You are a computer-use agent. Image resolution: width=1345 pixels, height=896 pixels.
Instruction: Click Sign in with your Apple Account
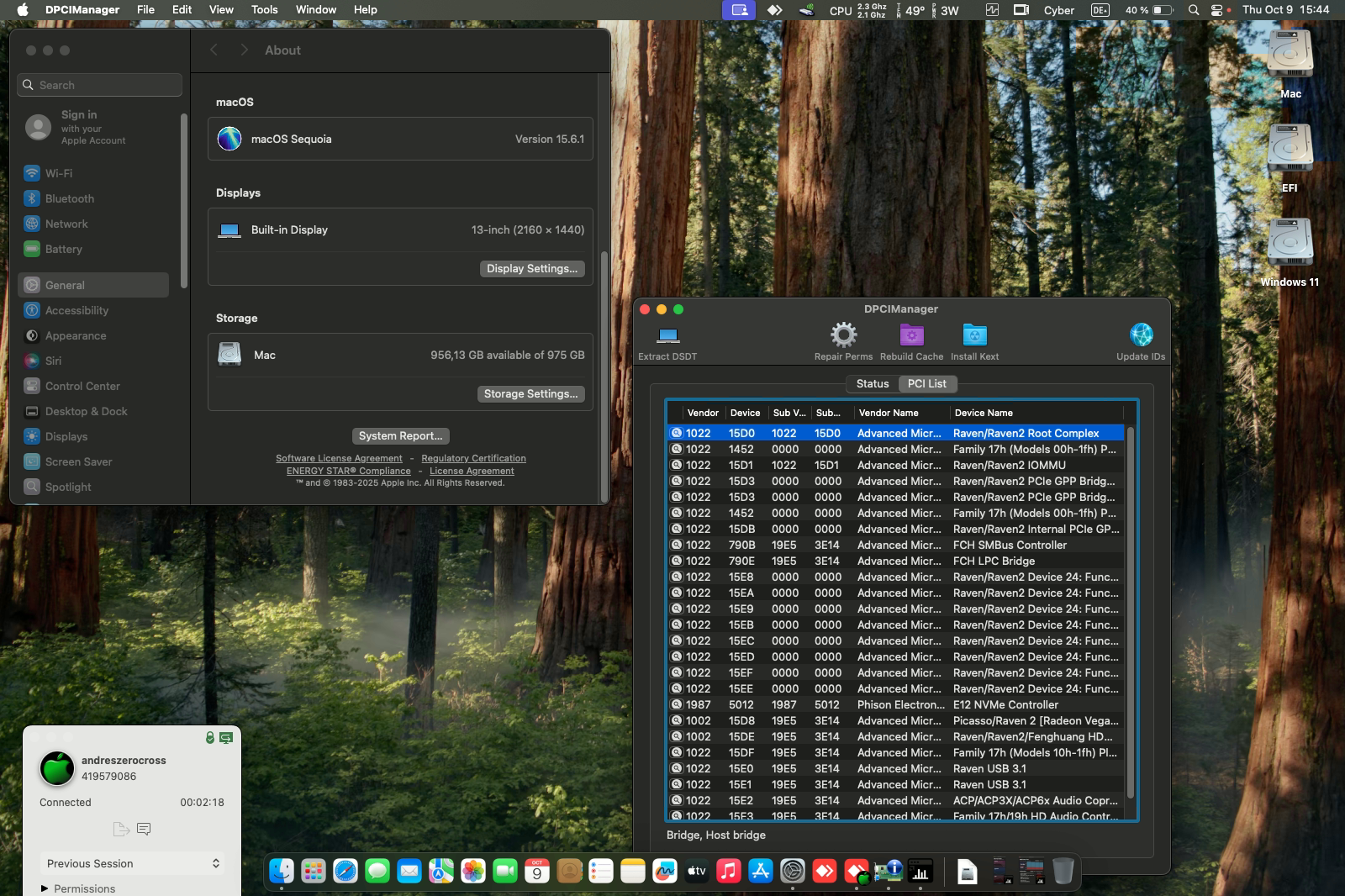tap(92, 127)
